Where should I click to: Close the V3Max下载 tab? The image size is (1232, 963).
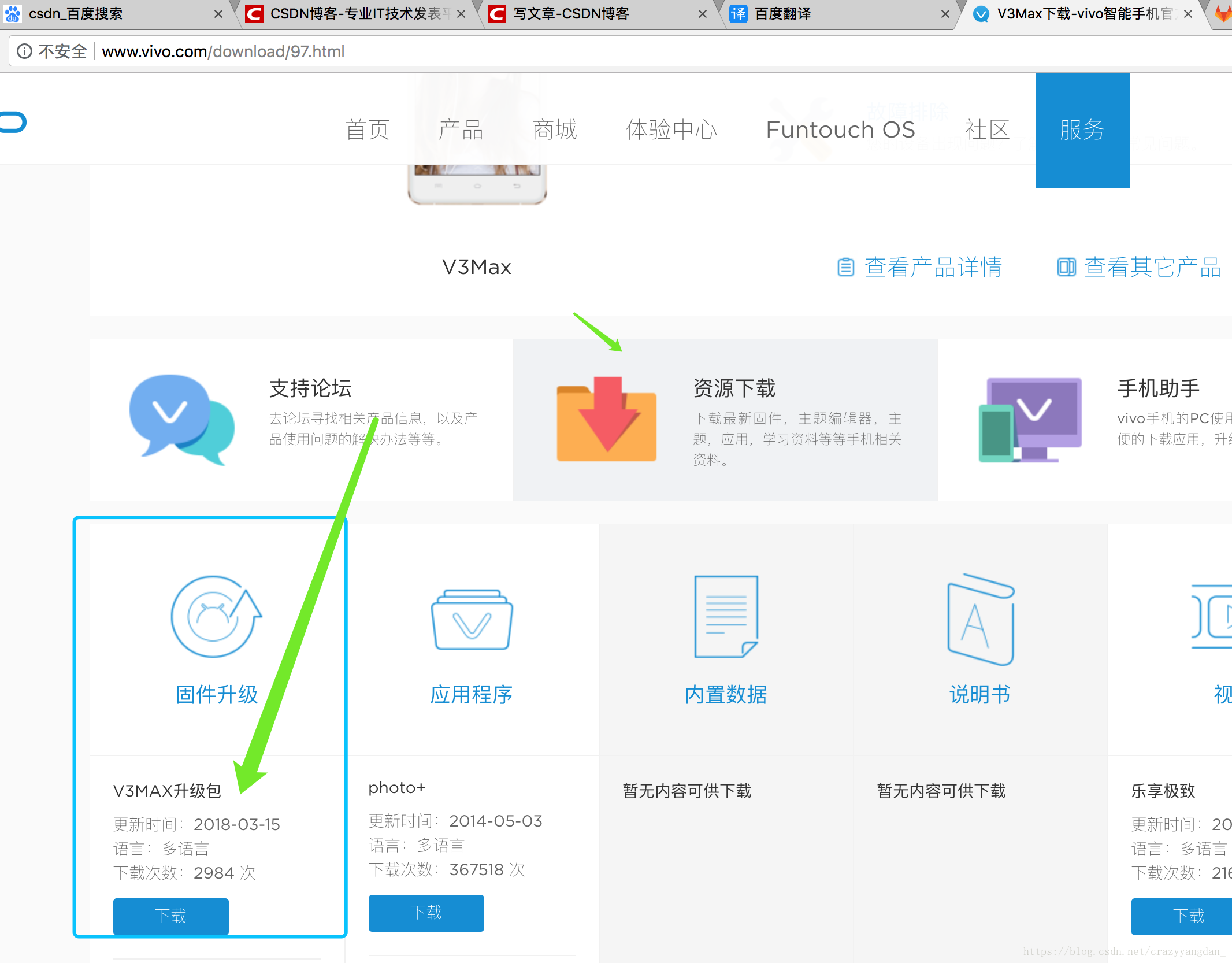click(1188, 14)
